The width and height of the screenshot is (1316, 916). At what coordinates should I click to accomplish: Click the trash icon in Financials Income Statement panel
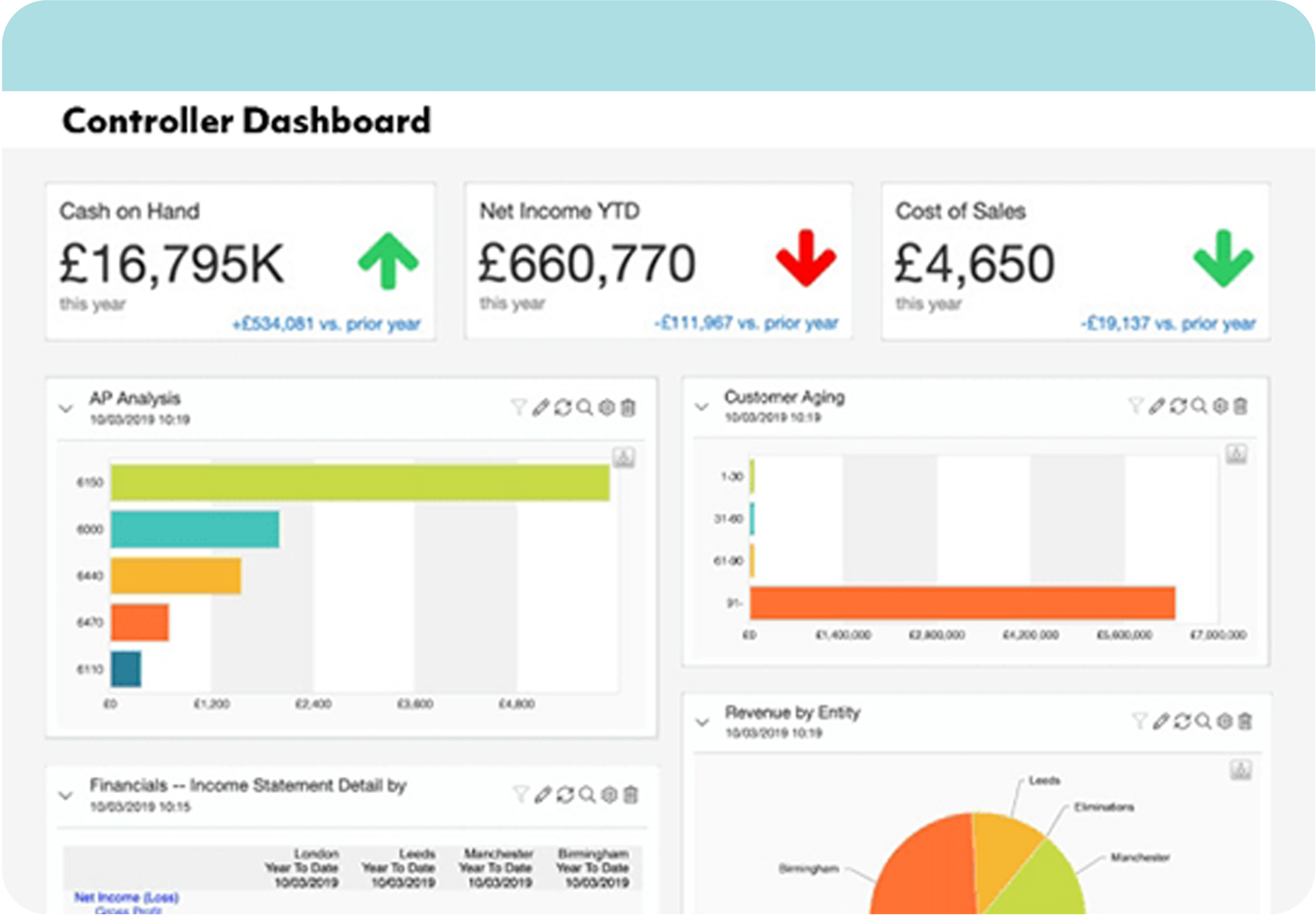[x=630, y=795]
